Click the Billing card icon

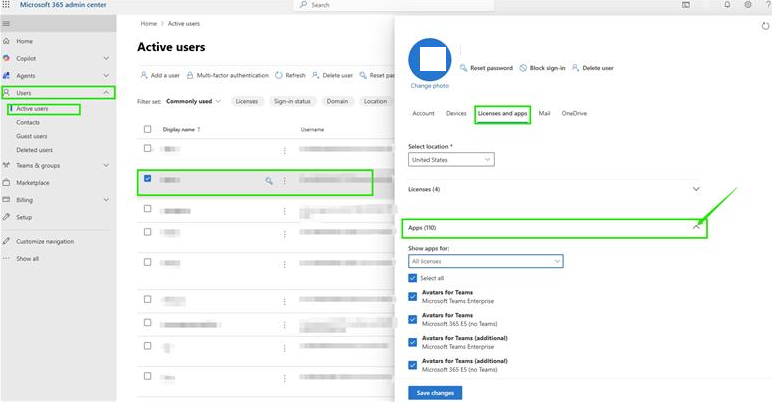(x=6, y=200)
